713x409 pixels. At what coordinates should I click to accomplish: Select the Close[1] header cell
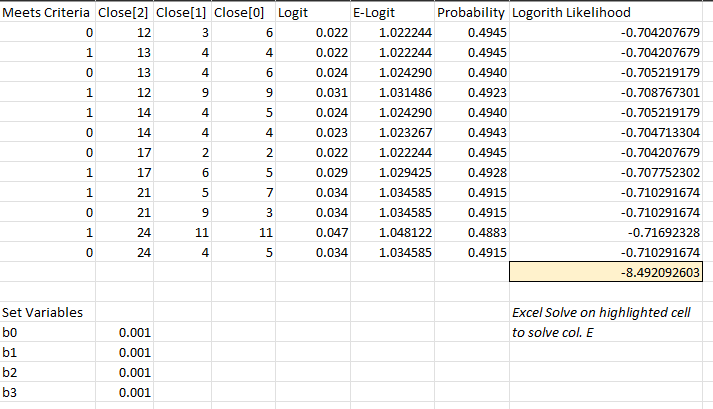tap(182, 13)
